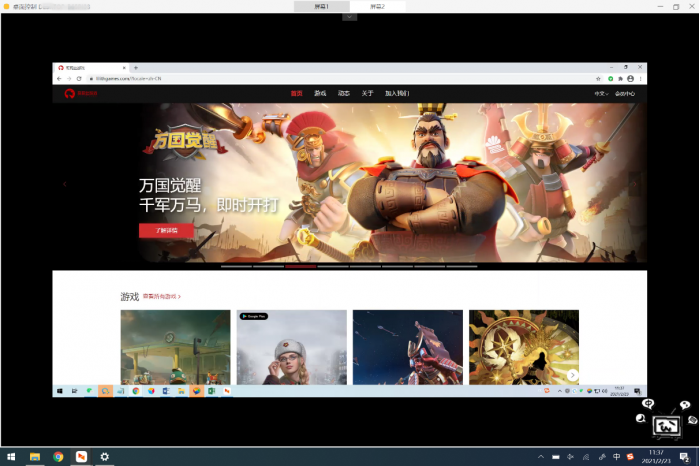Viewport: 700px width, 466px height.
Task: Toggle the 中 input method indicator in local tray
Action: 617,457
